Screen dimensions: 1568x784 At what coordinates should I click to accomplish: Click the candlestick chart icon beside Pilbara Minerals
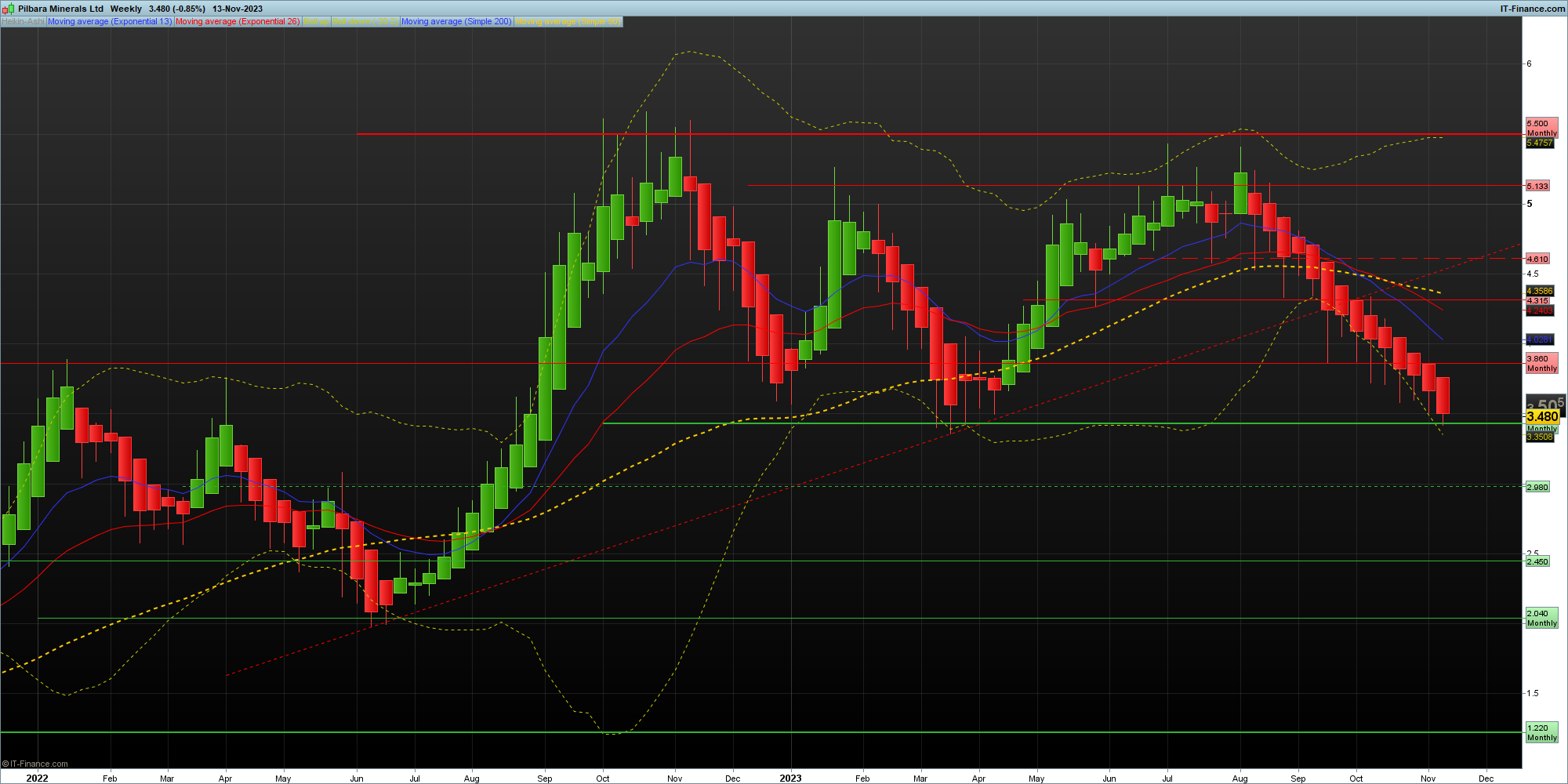pos(8,9)
